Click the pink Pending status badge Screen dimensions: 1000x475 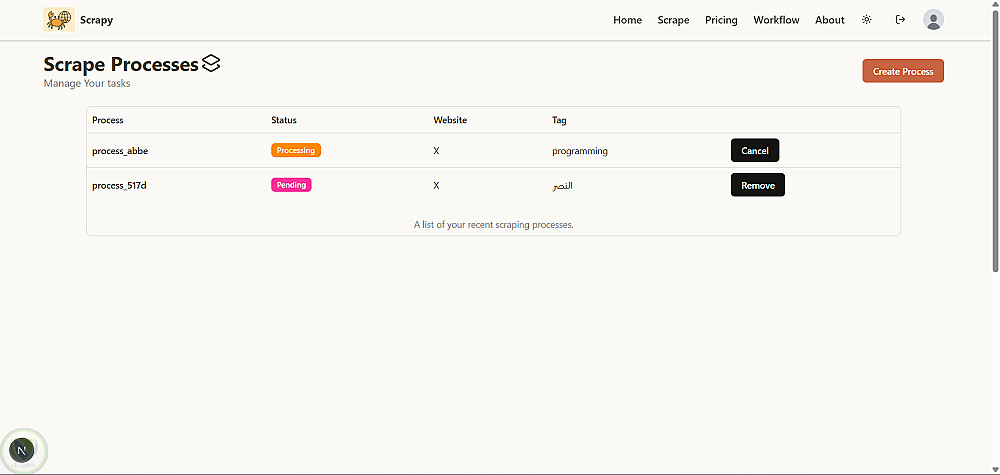(x=291, y=185)
